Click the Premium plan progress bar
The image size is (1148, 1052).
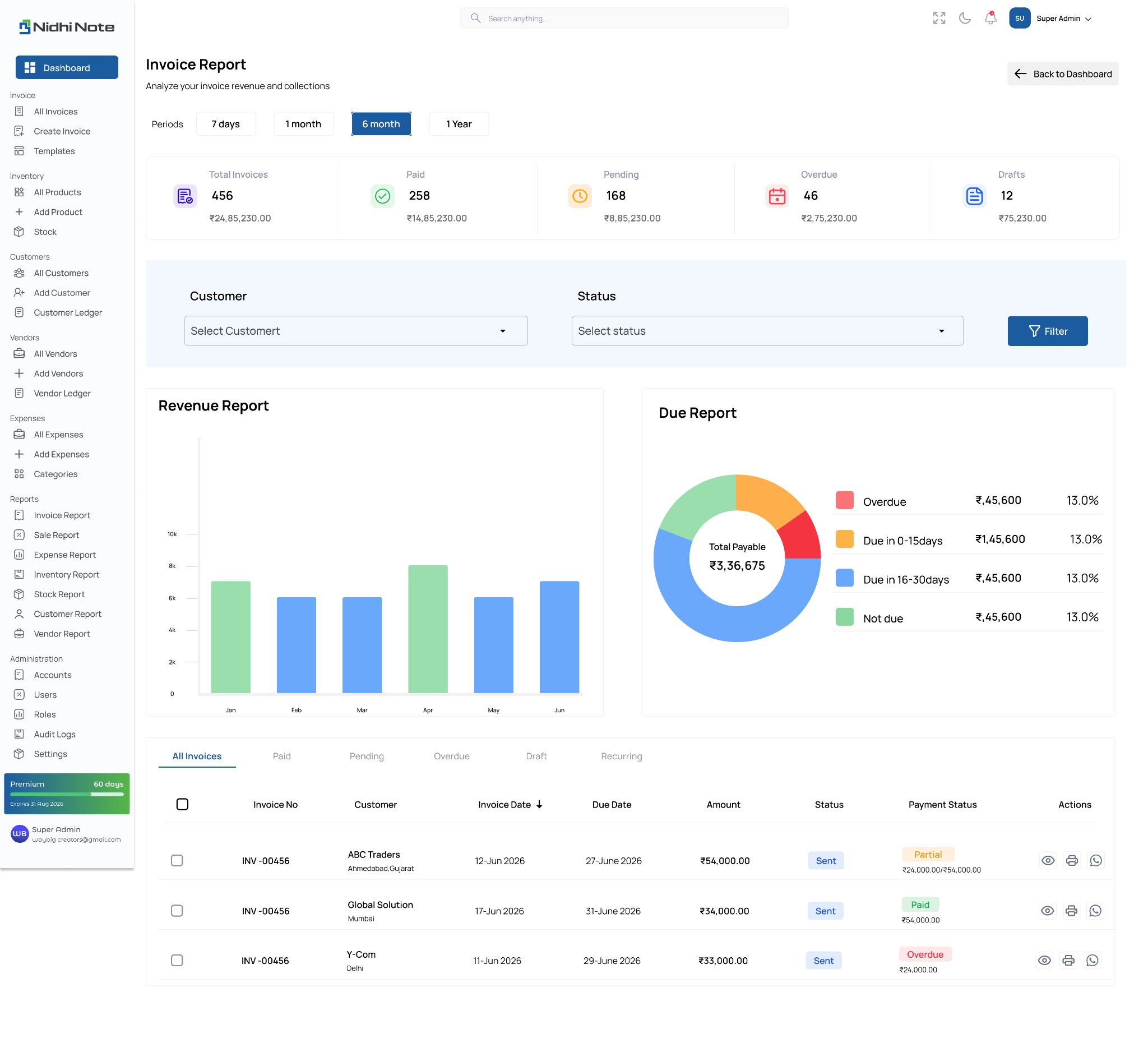(67, 795)
